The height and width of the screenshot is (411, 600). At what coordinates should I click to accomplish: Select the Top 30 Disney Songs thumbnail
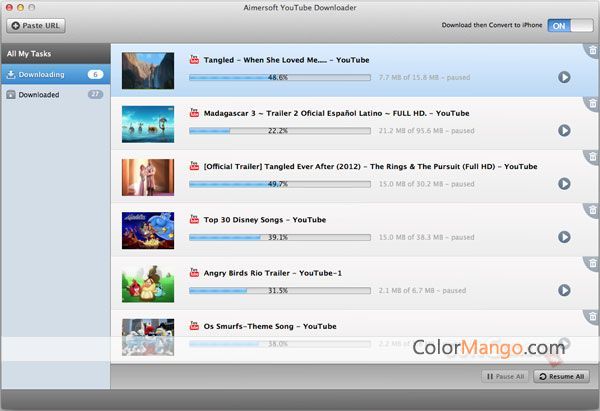(148, 230)
